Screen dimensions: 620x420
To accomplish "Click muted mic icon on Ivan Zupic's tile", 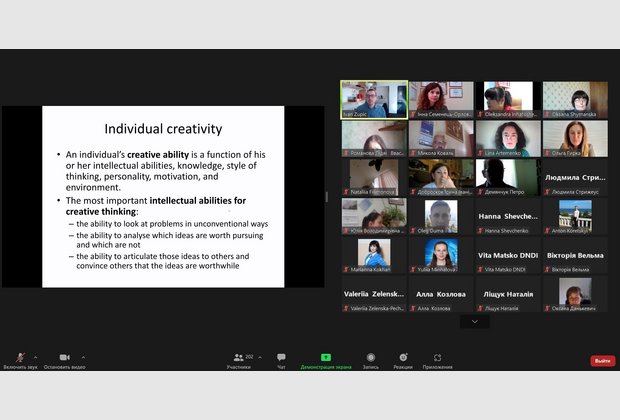I will tap(345, 114).
